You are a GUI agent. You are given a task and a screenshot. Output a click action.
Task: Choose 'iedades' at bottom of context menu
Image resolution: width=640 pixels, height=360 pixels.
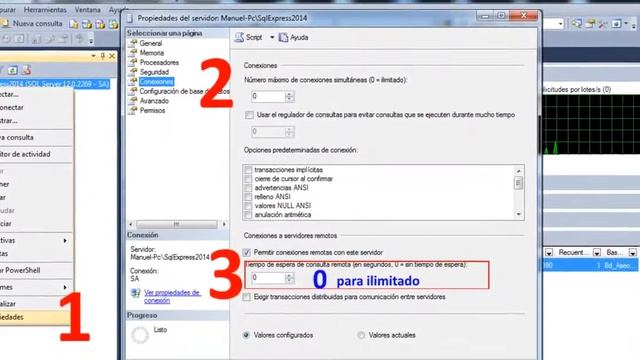tap(36, 317)
